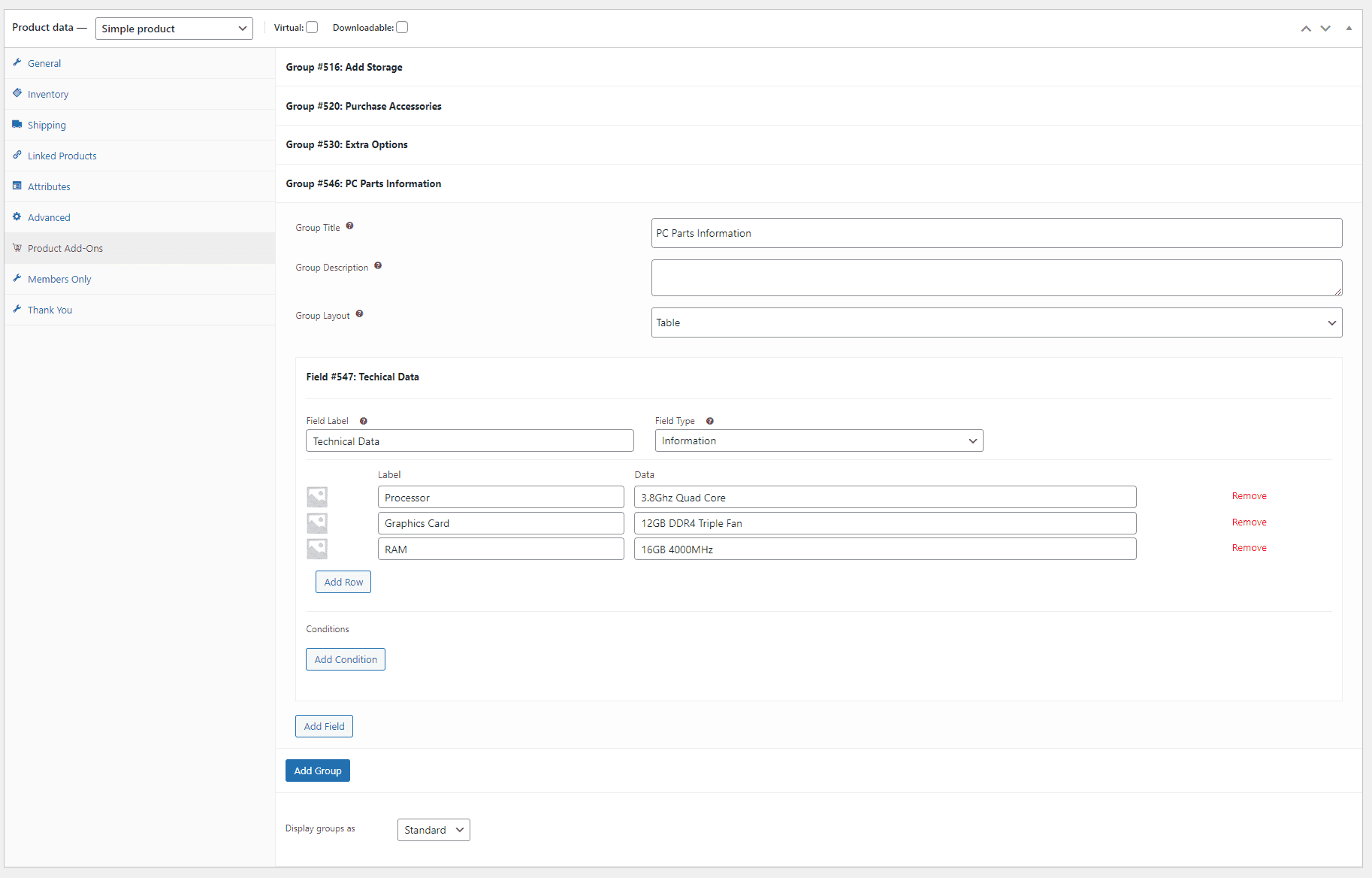Choose image for the Graphics Card row

[317, 523]
